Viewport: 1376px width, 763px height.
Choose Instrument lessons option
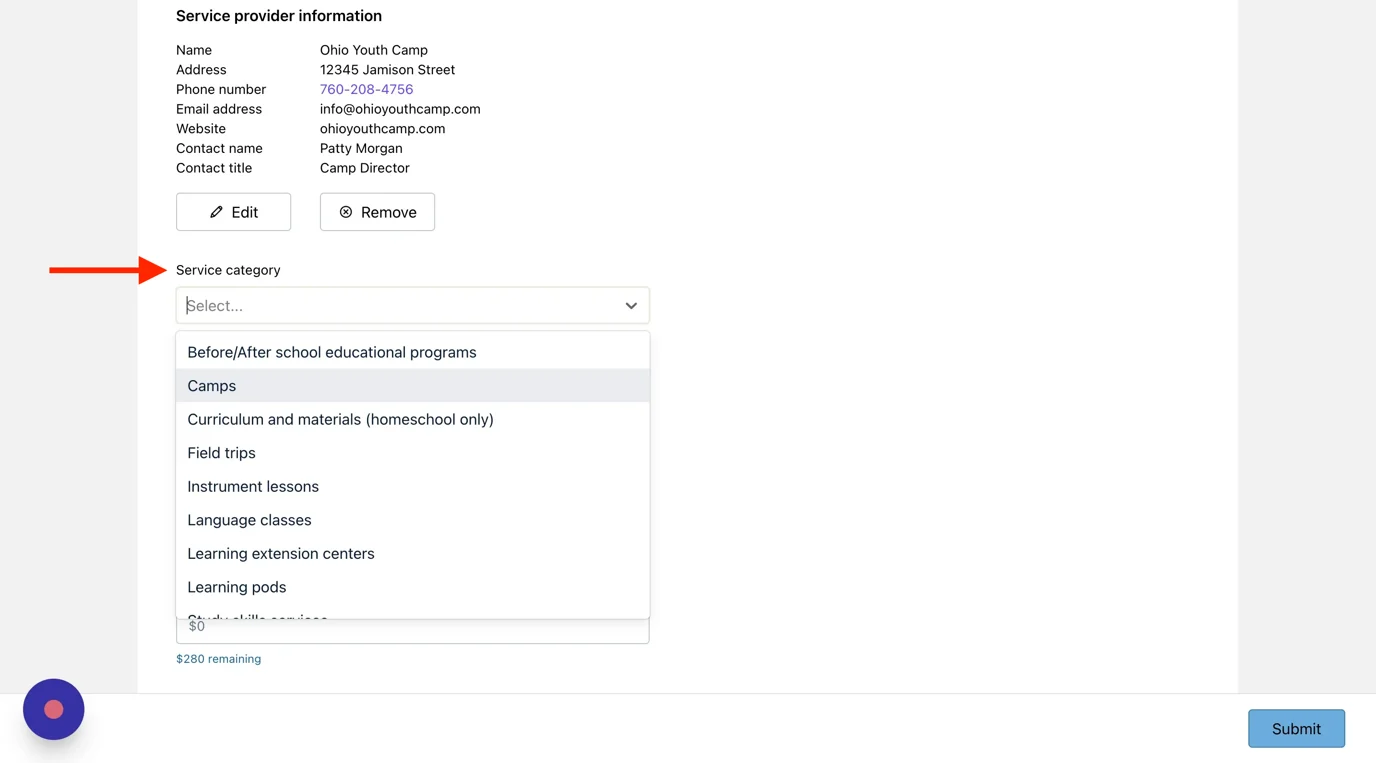(413, 486)
